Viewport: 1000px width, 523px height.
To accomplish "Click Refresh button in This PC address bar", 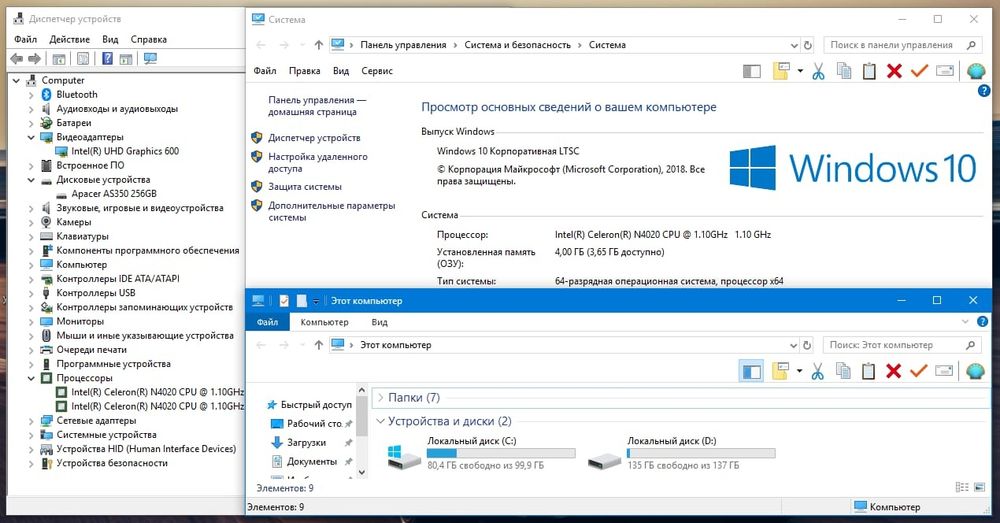I will pyautogui.click(x=807, y=345).
